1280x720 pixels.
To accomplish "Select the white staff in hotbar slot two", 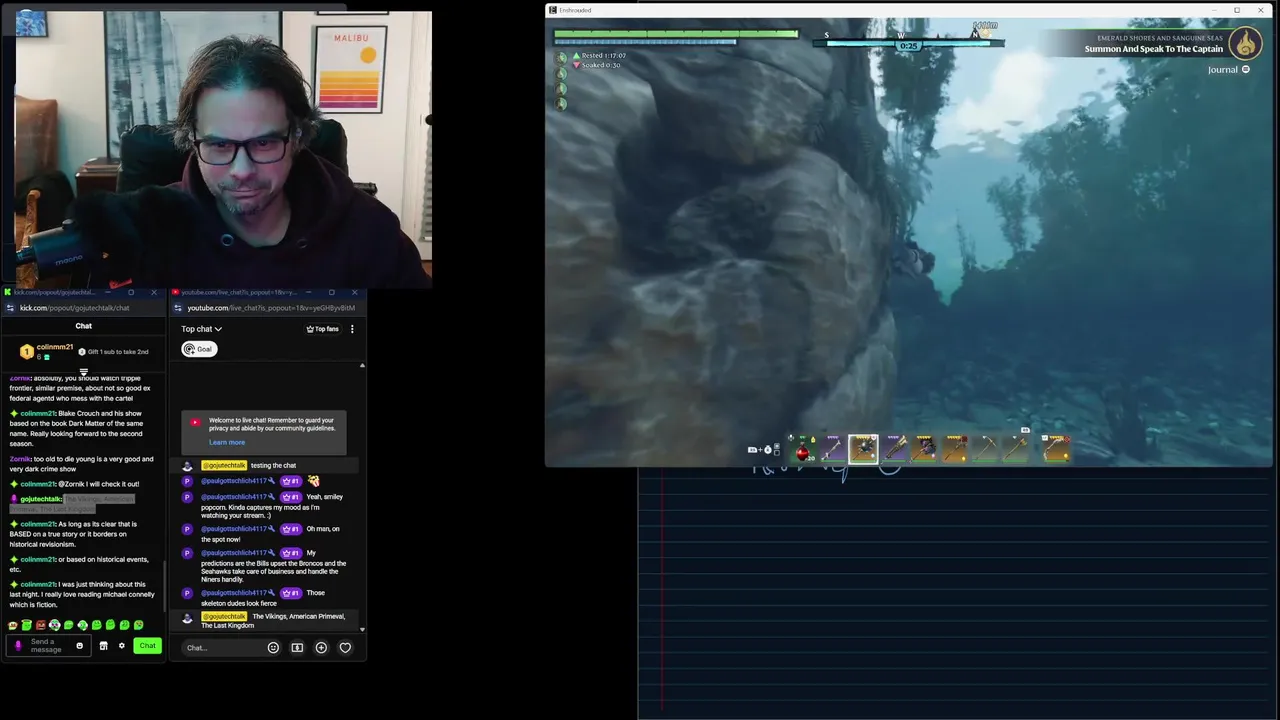I will 833,451.
